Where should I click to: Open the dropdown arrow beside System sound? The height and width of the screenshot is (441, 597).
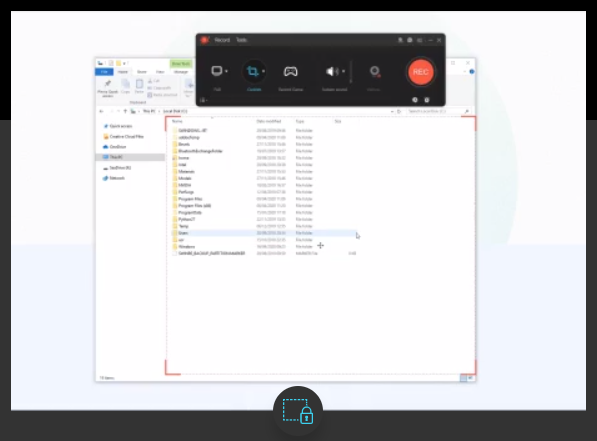tap(343, 71)
